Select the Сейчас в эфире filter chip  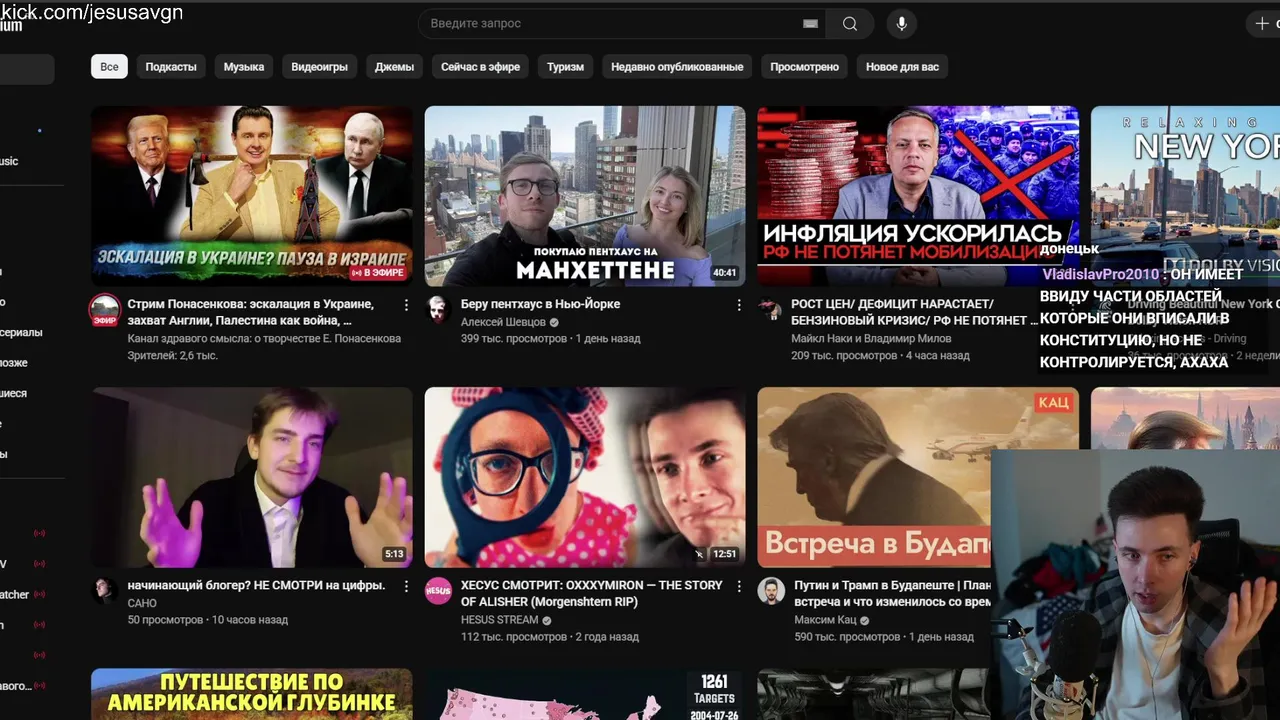point(480,67)
